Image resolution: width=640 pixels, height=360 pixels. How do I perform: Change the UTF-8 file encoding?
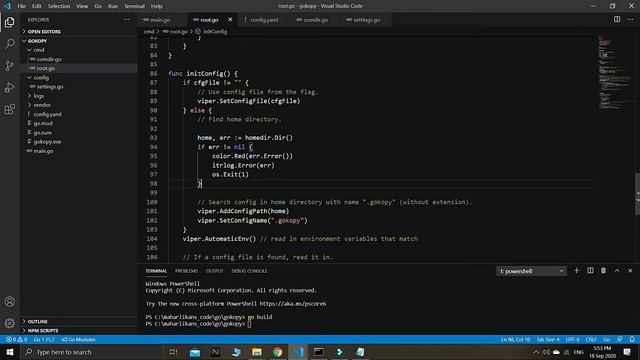click(572, 339)
